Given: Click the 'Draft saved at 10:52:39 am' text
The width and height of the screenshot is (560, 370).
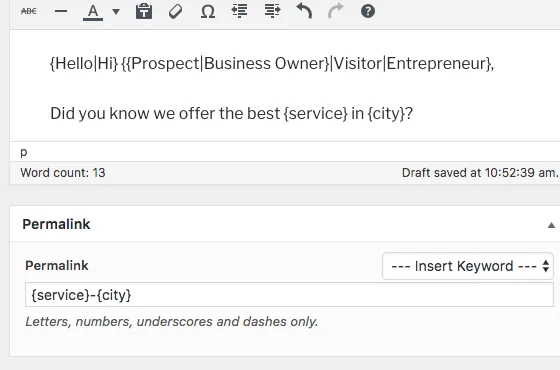Looking at the screenshot, I should (480, 173).
